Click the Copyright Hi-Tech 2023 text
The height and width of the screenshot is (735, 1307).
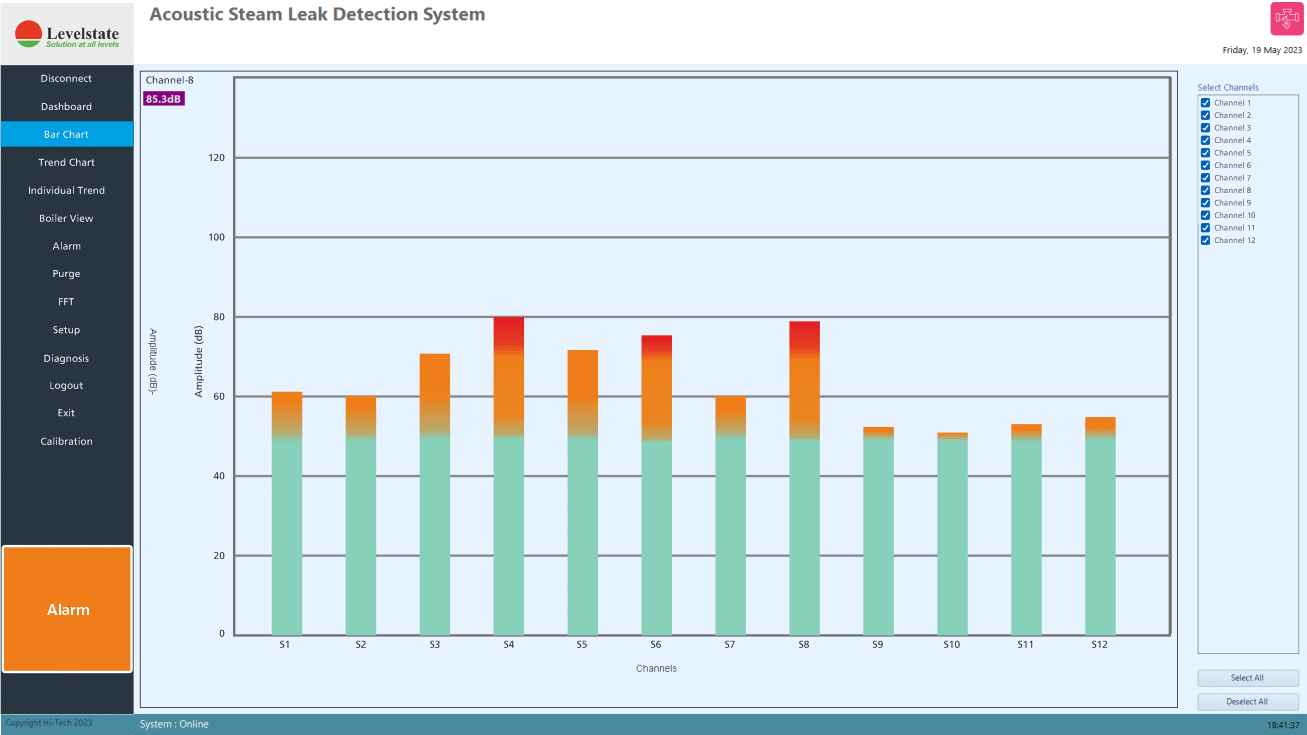click(48, 723)
